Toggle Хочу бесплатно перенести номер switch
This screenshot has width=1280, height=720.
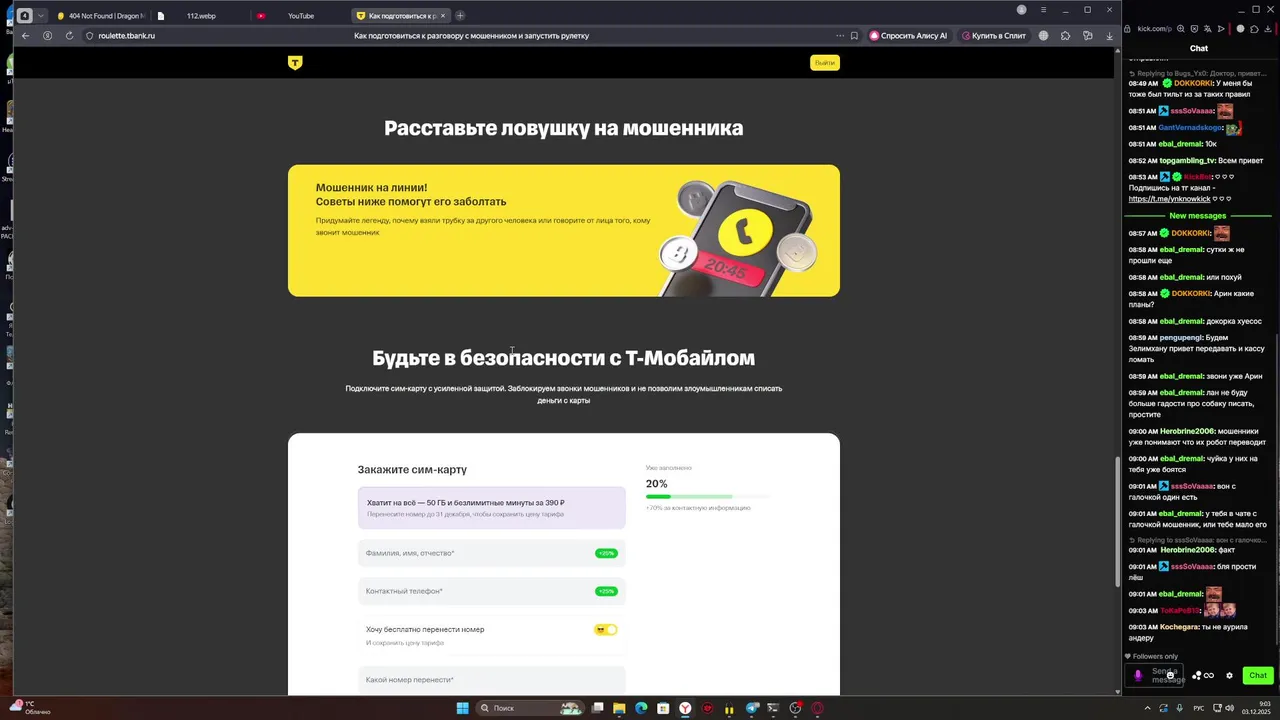(x=606, y=630)
